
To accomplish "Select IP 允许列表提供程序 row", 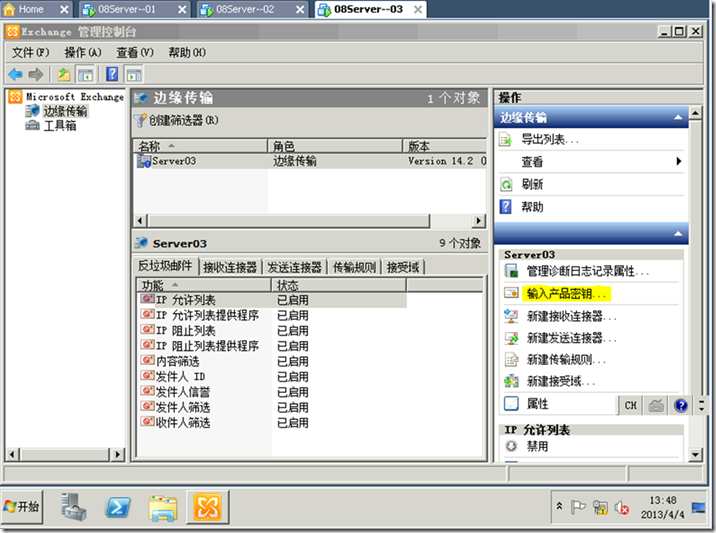I will pos(272,315).
